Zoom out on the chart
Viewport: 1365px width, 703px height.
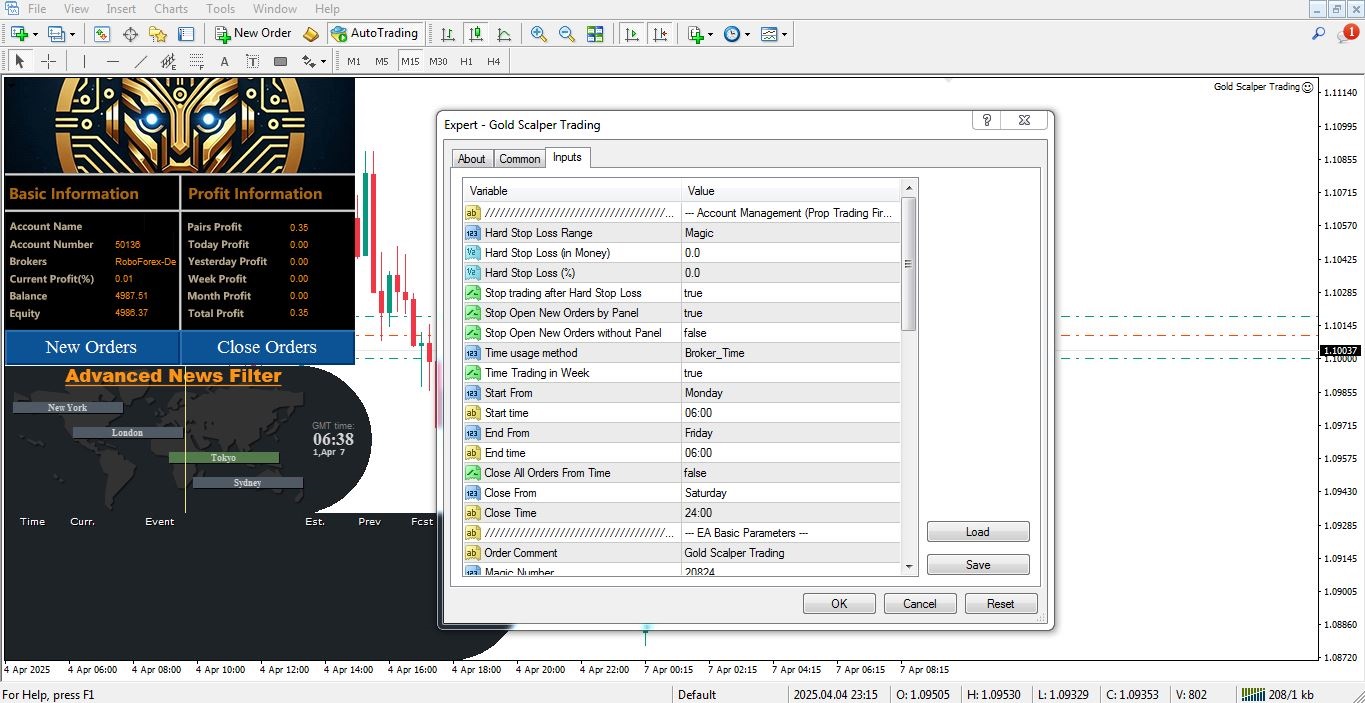566,33
